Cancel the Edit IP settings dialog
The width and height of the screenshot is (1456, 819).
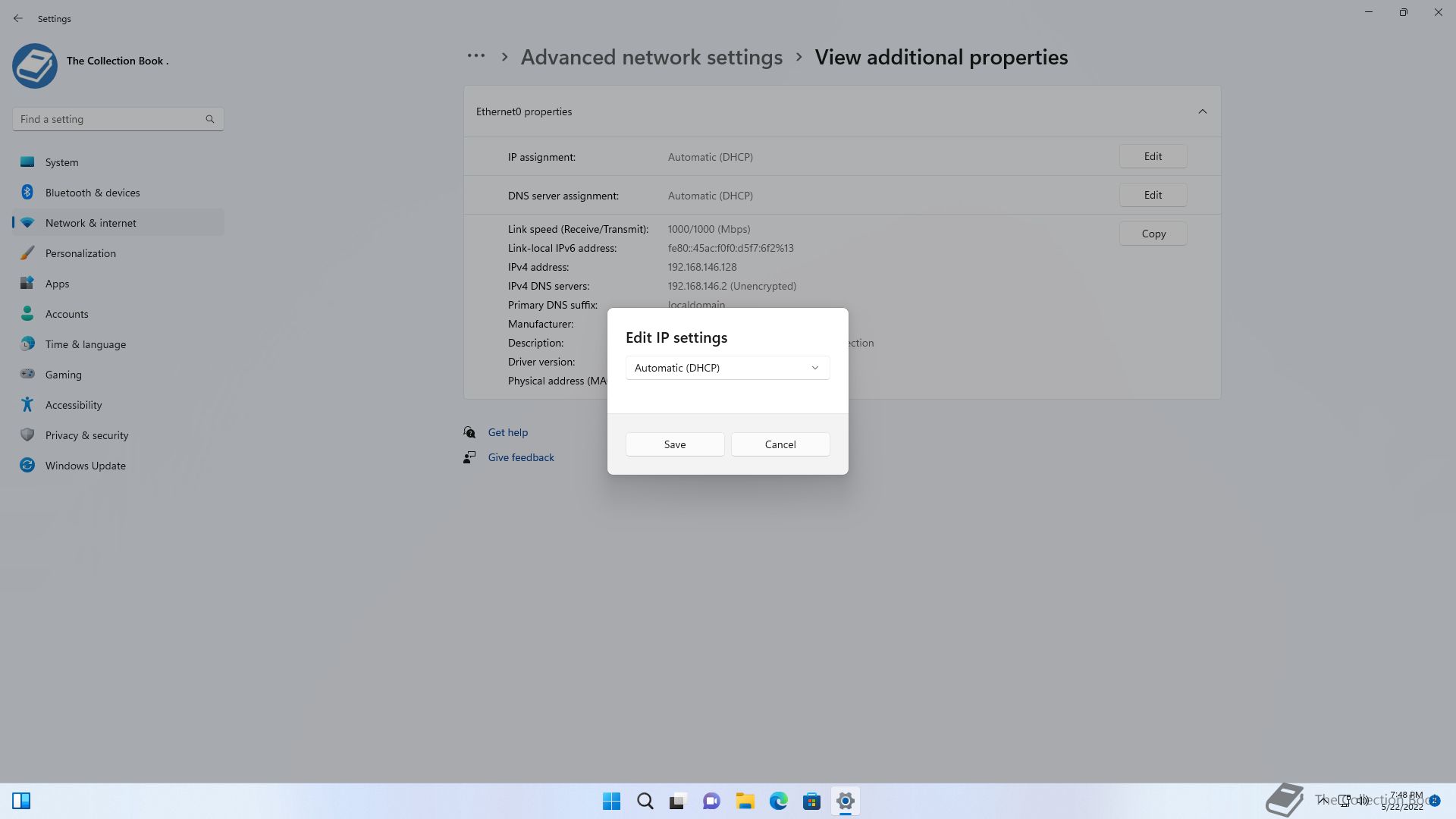(x=780, y=444)
